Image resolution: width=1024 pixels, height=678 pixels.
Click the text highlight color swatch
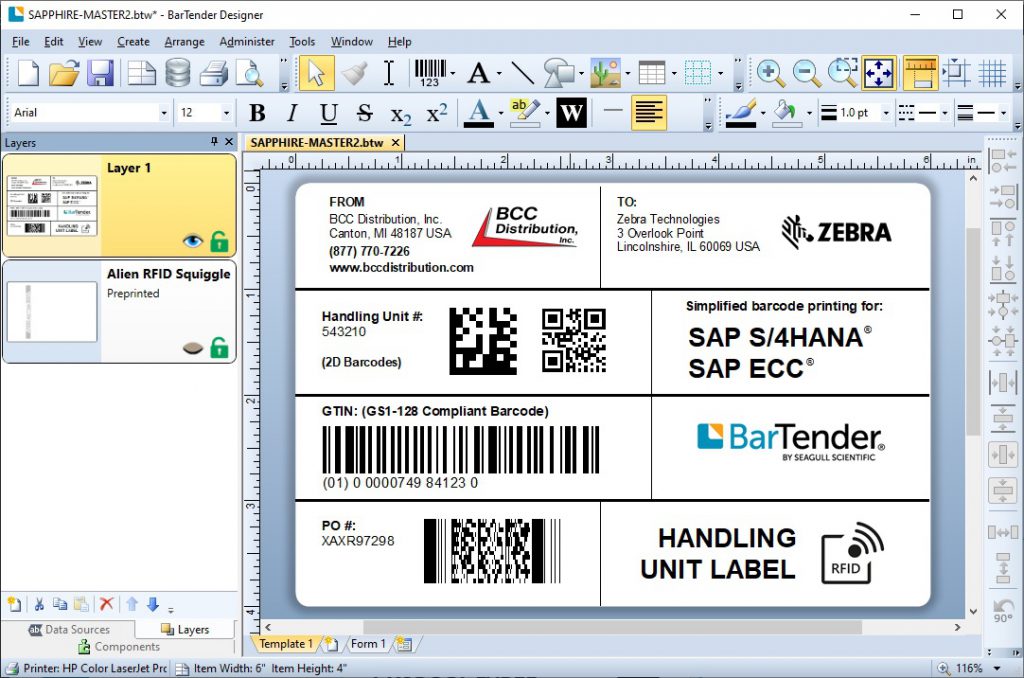[524, 113]
